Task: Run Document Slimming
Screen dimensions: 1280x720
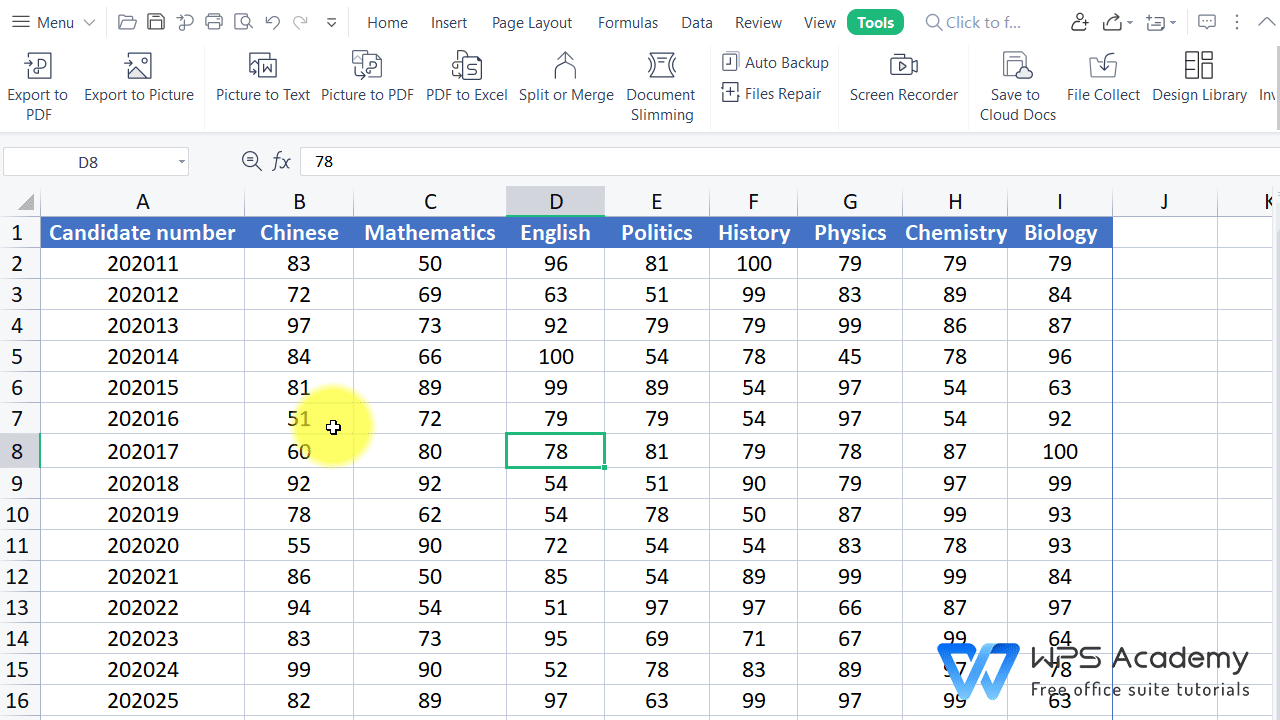Action: click(660, 85)
